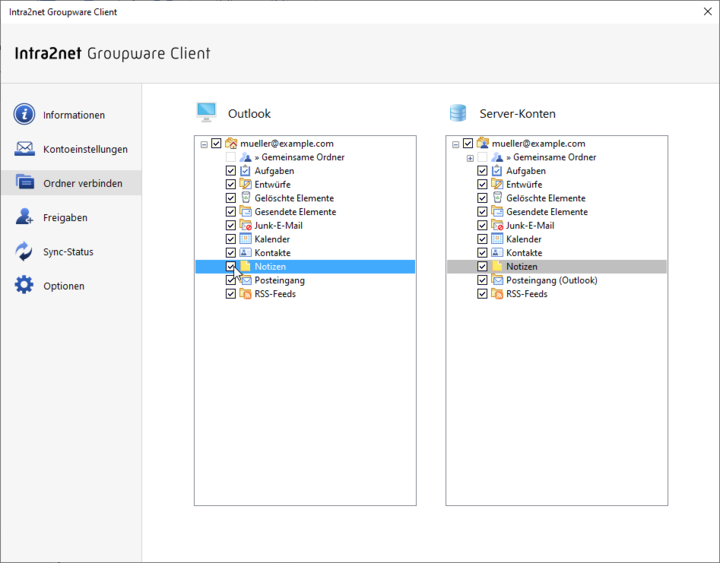This screenshot has height=563, width=720.
Task: Select Gesendete Elemente folder in Outlook tree
Action: [295, 212]
